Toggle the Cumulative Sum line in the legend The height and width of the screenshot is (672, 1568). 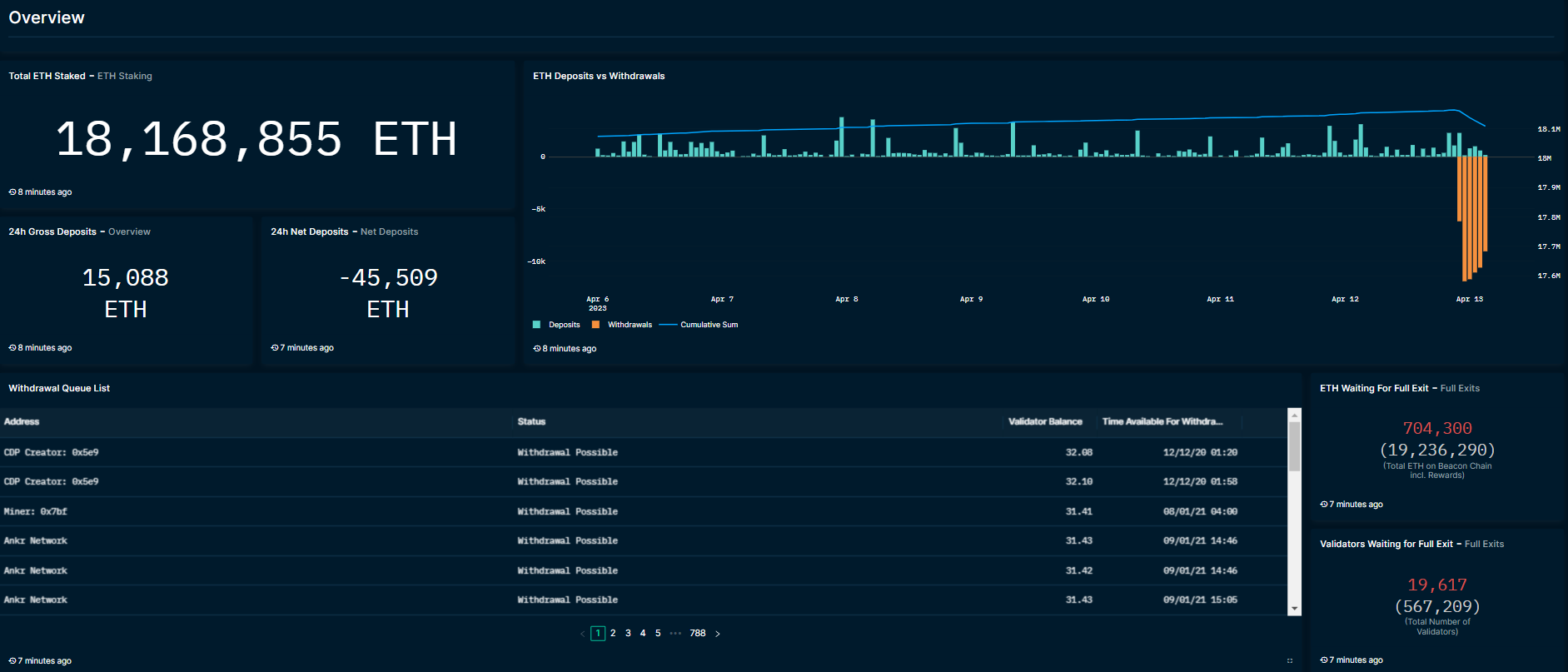click(699, 325)
